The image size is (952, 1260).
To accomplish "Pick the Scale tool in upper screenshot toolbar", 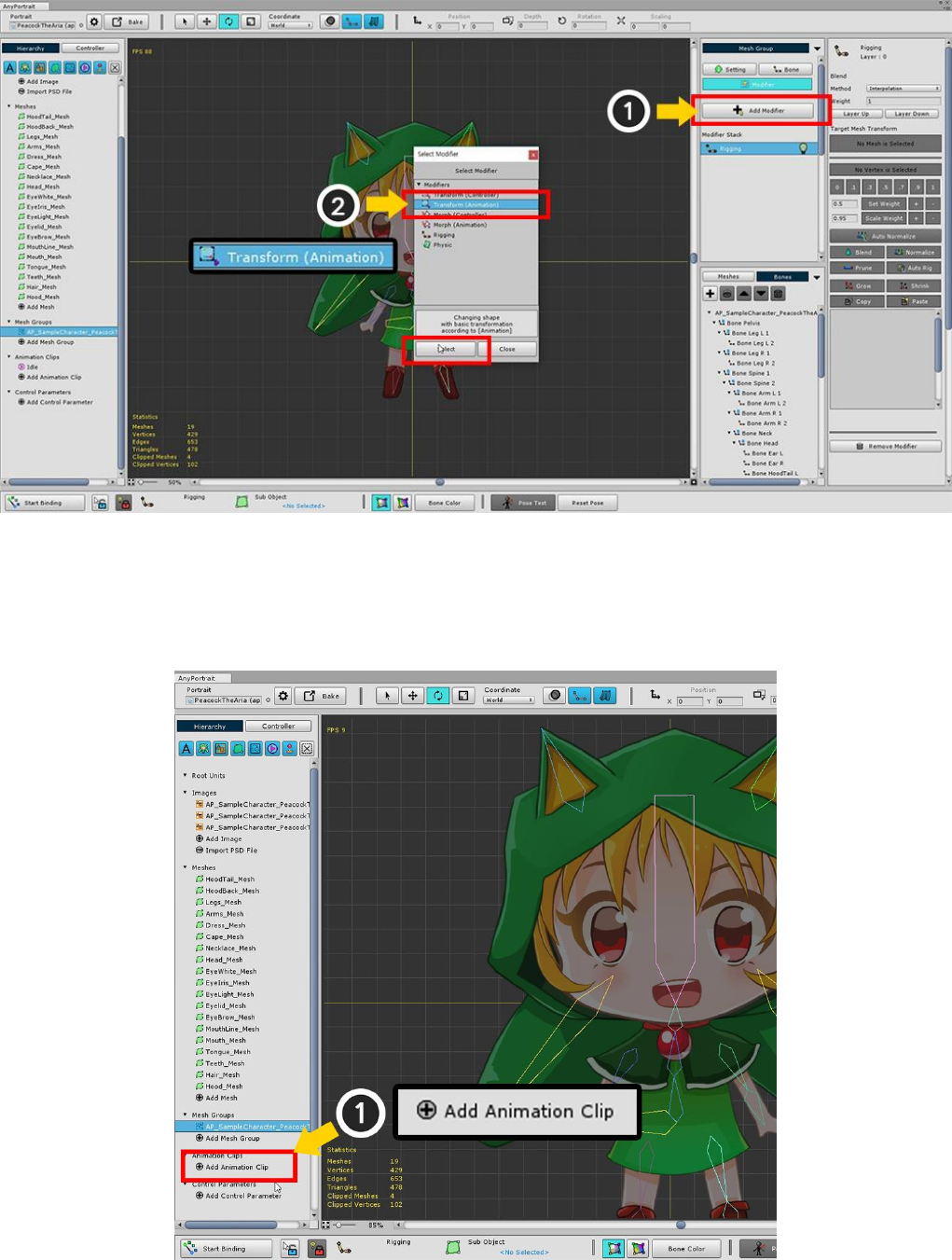I will coord(251,21).
